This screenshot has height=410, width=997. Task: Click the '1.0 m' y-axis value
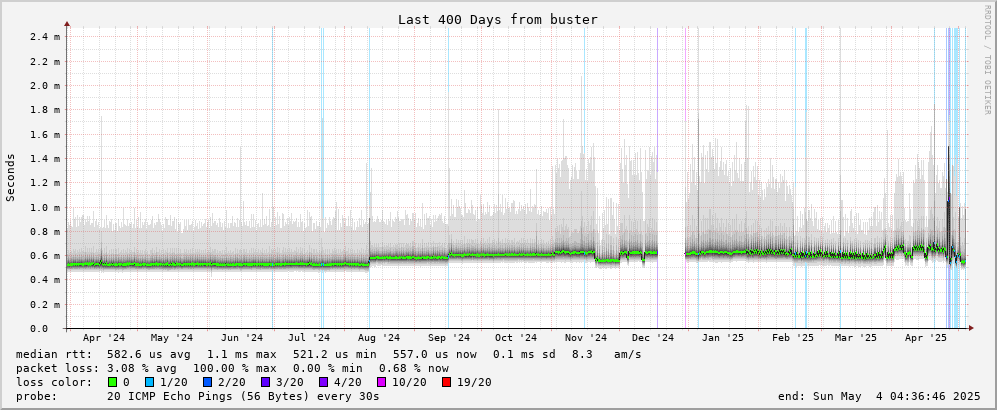point(45,208)
